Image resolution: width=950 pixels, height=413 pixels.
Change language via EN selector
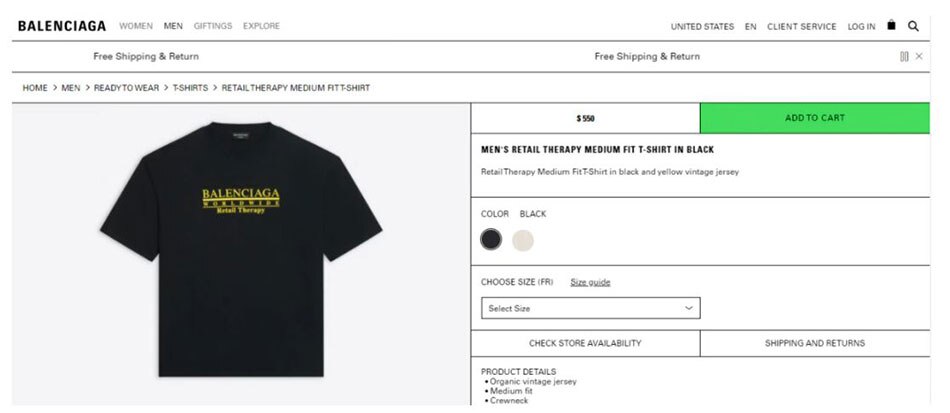(x=751, y=27)
